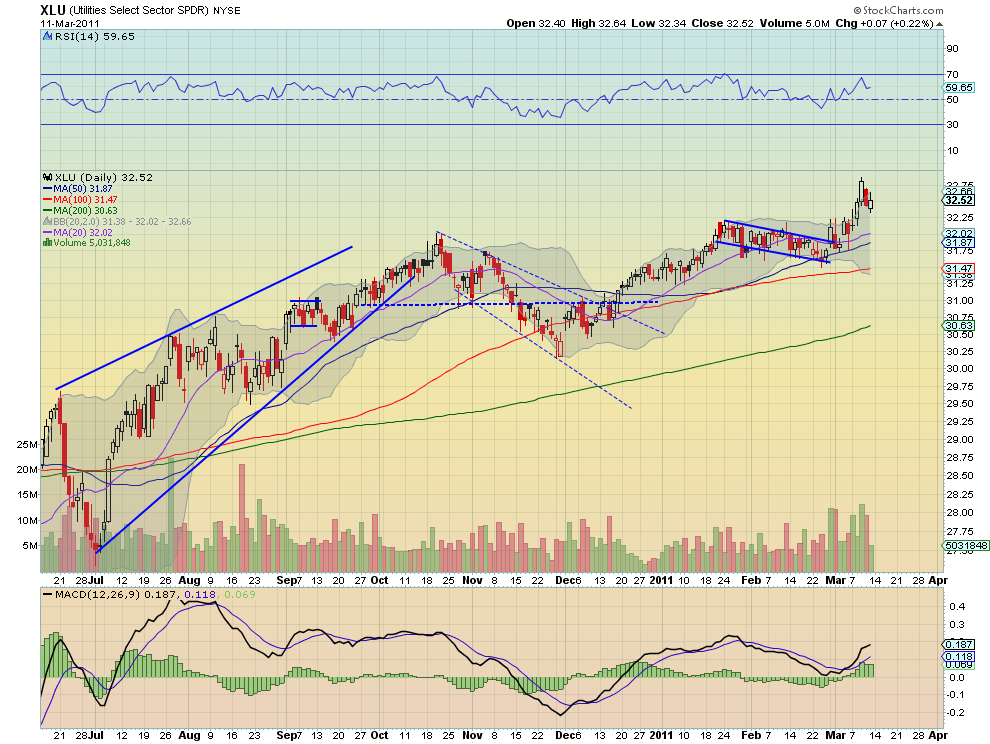Screen dimensions: 990x744
Task: Click the candlestick icon beside XLU (Daily)
Action: tap(47, 177)
